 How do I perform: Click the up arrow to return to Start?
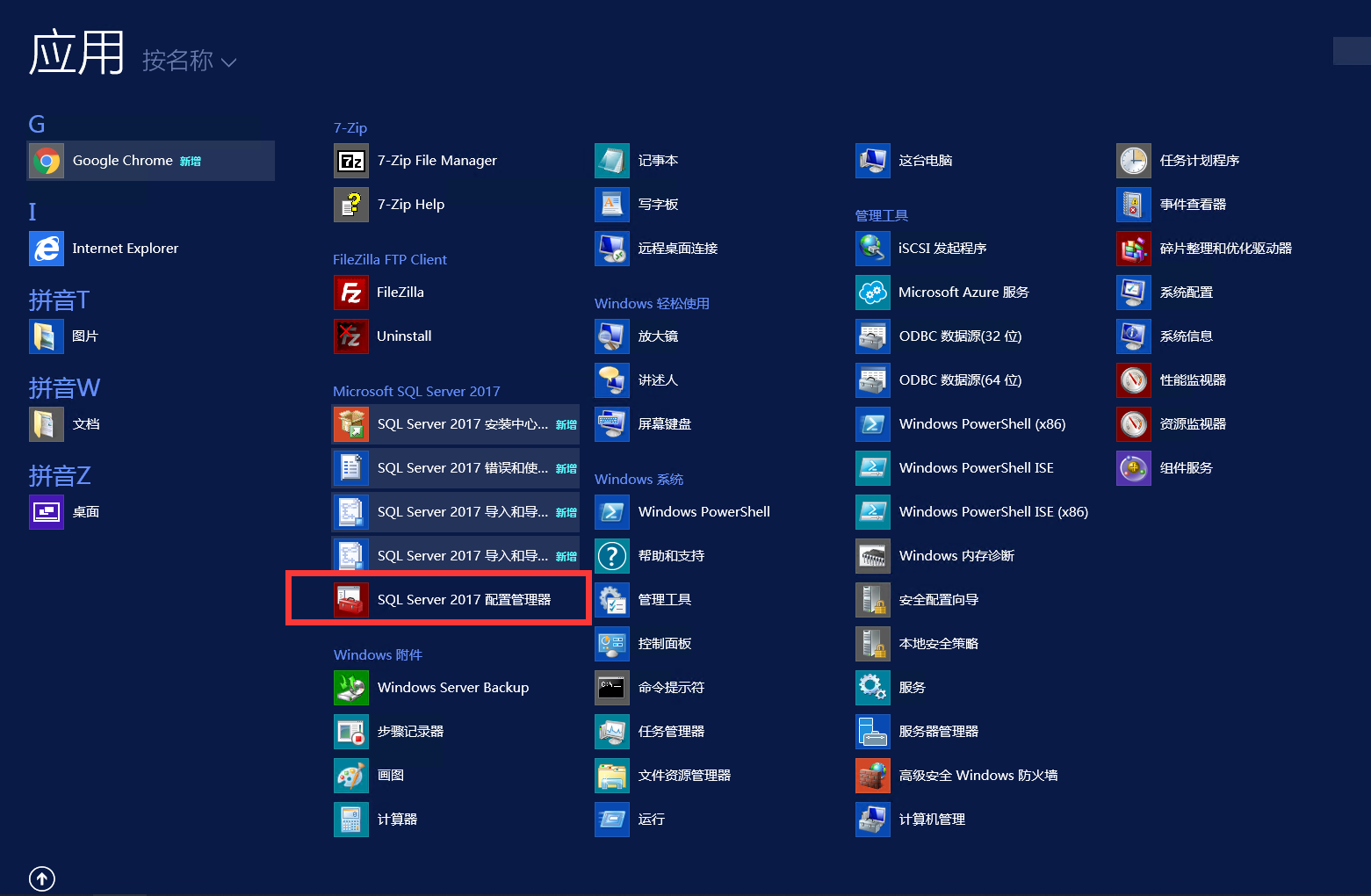tap(42, 878)
